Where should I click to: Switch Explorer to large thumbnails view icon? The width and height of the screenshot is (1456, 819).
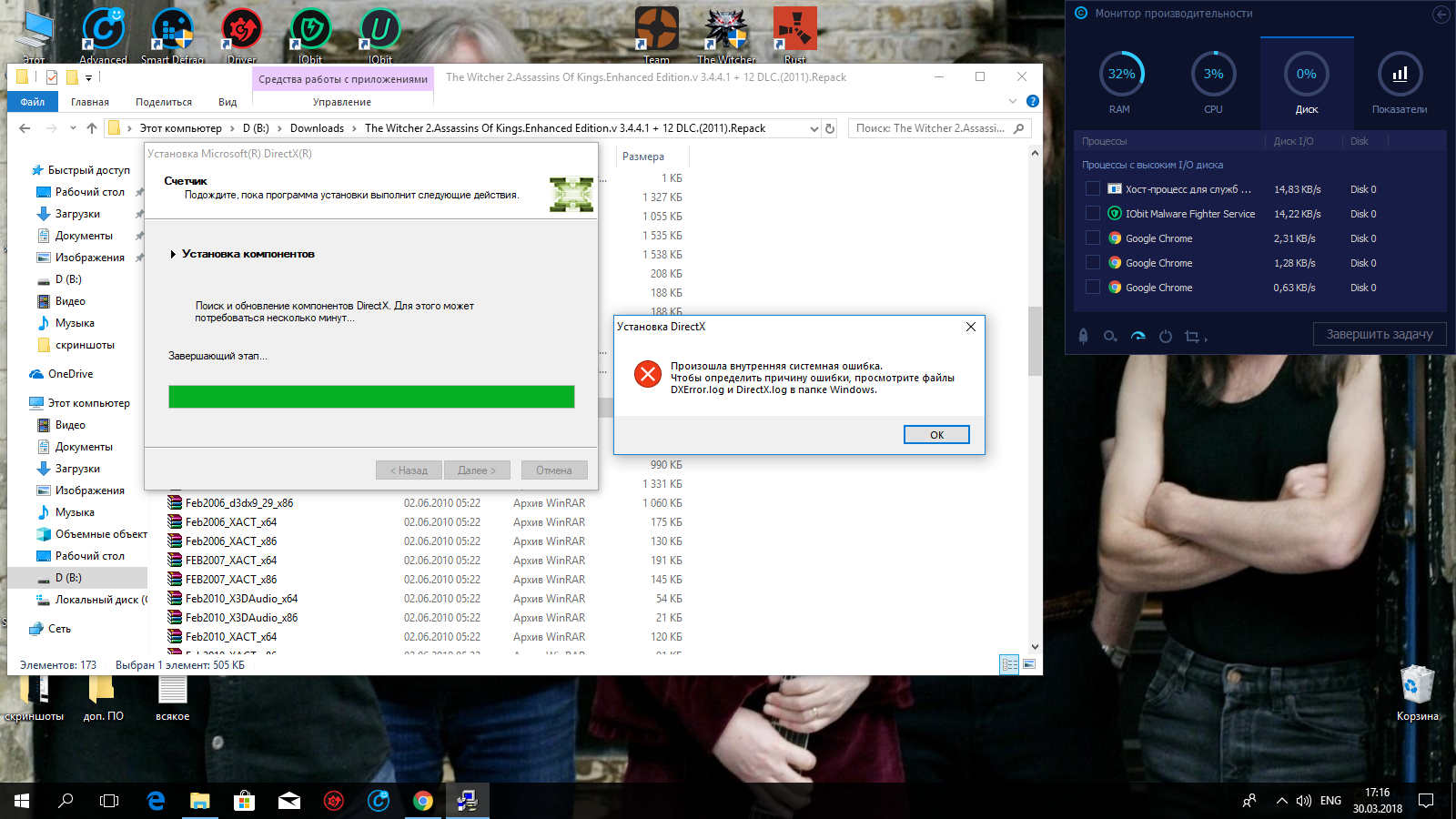(x=1029, y=664)
